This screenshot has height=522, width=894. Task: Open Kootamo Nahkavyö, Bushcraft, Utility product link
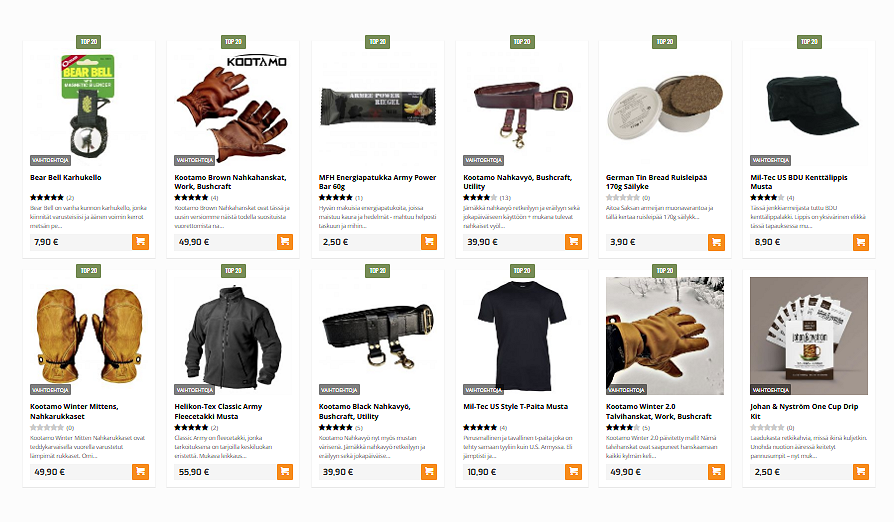(x=517, y=182)
